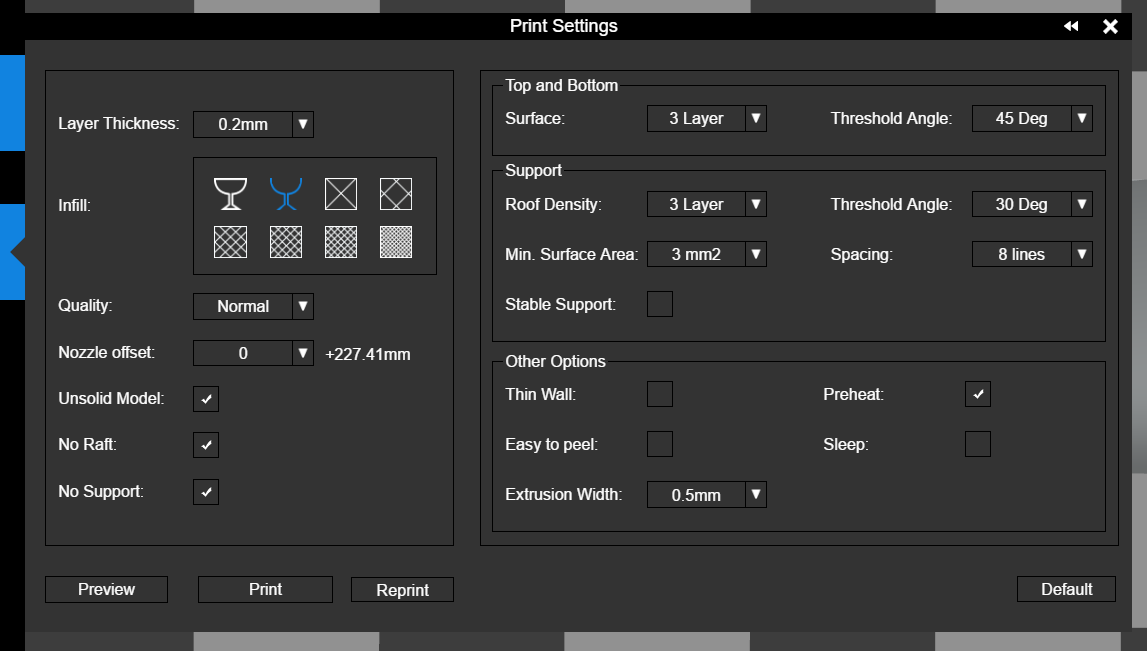
Task: Click the +227.41mm nozzle height value
Action: click(368, 354)
